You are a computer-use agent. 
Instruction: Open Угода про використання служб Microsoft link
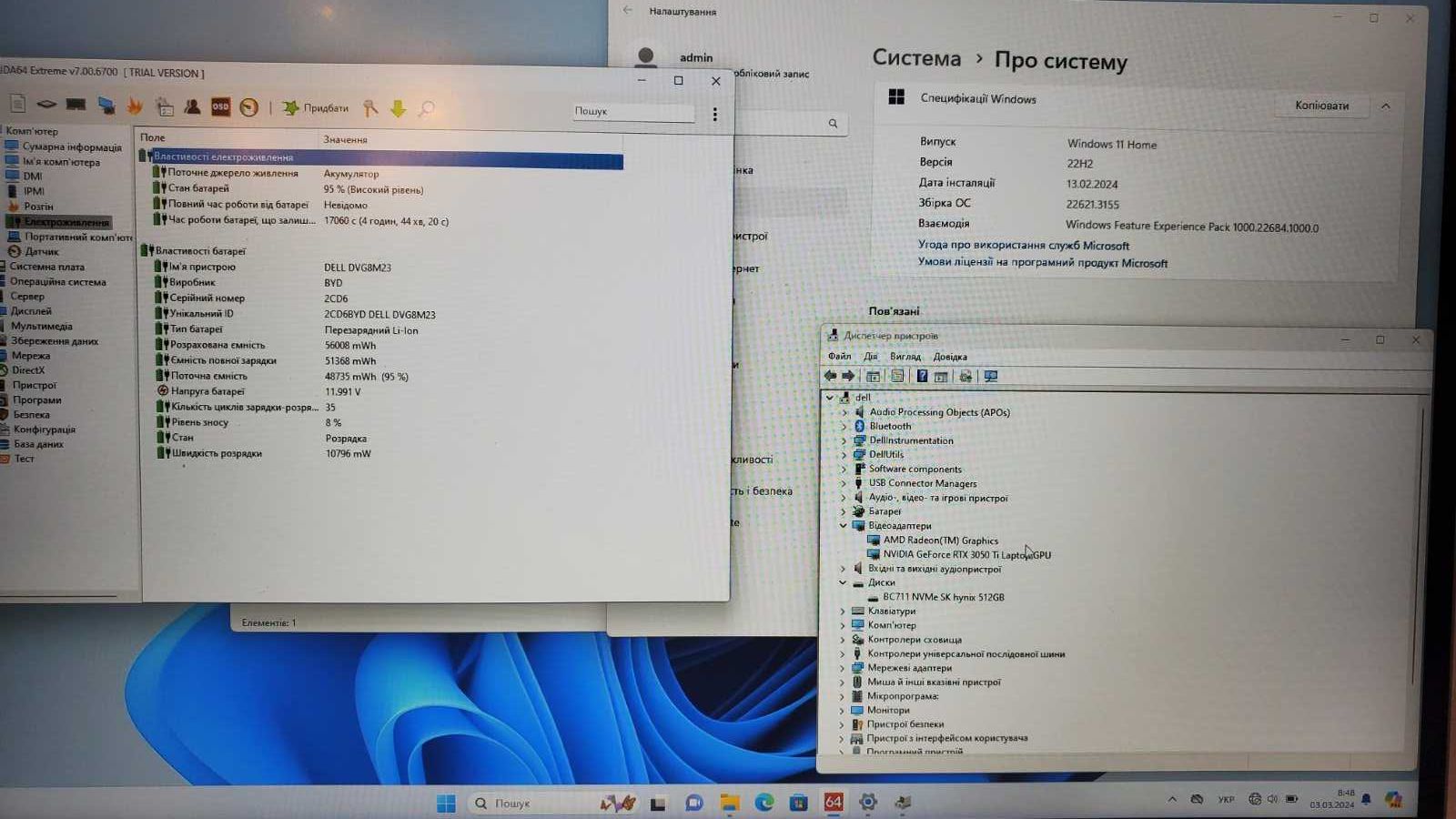1024,246
